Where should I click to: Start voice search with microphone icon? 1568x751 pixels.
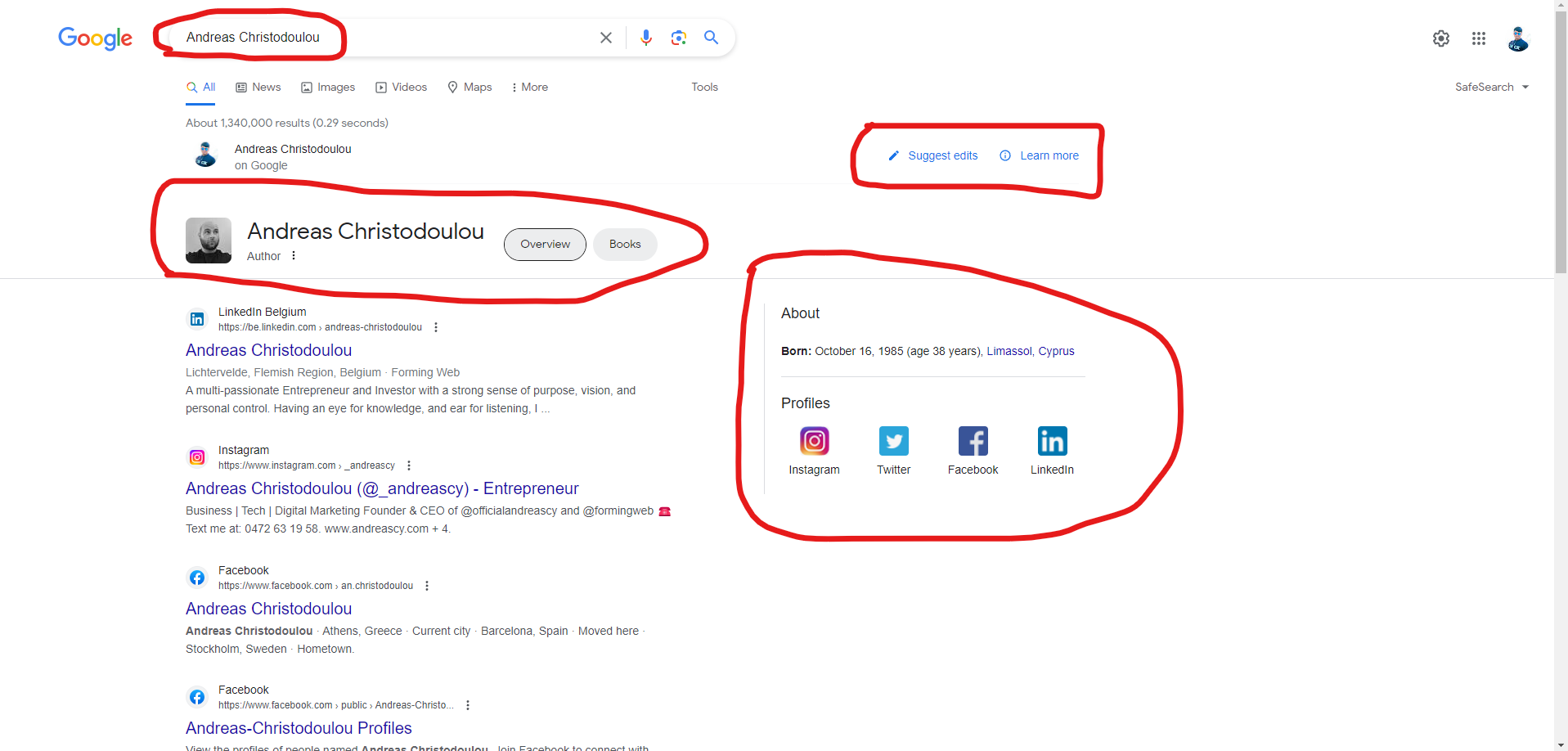tap(646, 38)
